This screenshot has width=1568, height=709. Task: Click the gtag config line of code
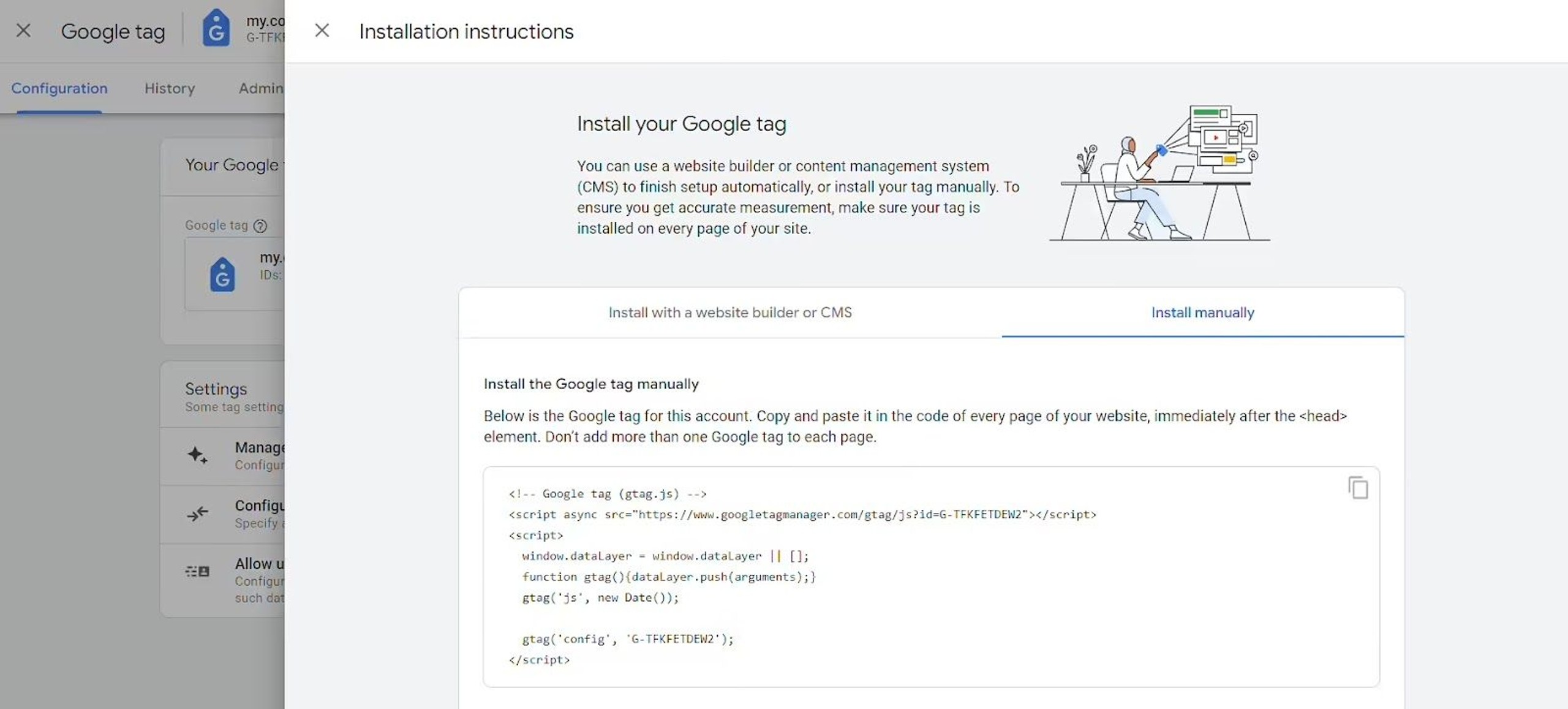(627, 639)
